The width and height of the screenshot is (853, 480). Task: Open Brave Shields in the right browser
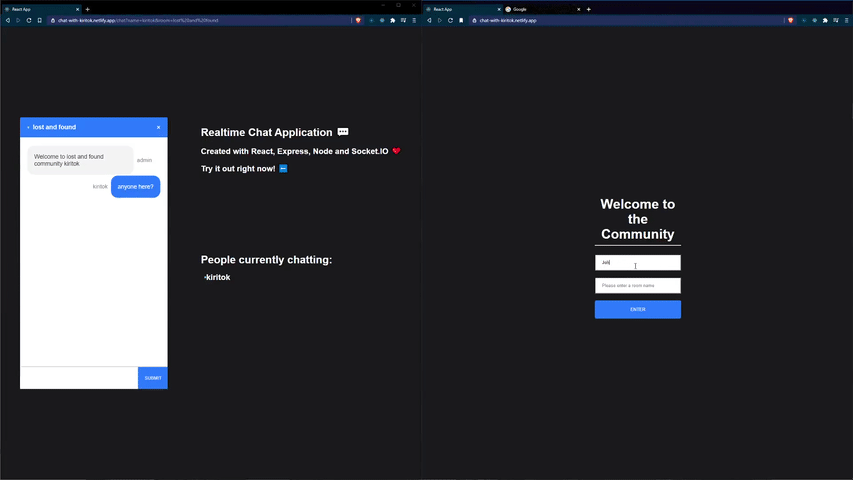click(790, 20)
